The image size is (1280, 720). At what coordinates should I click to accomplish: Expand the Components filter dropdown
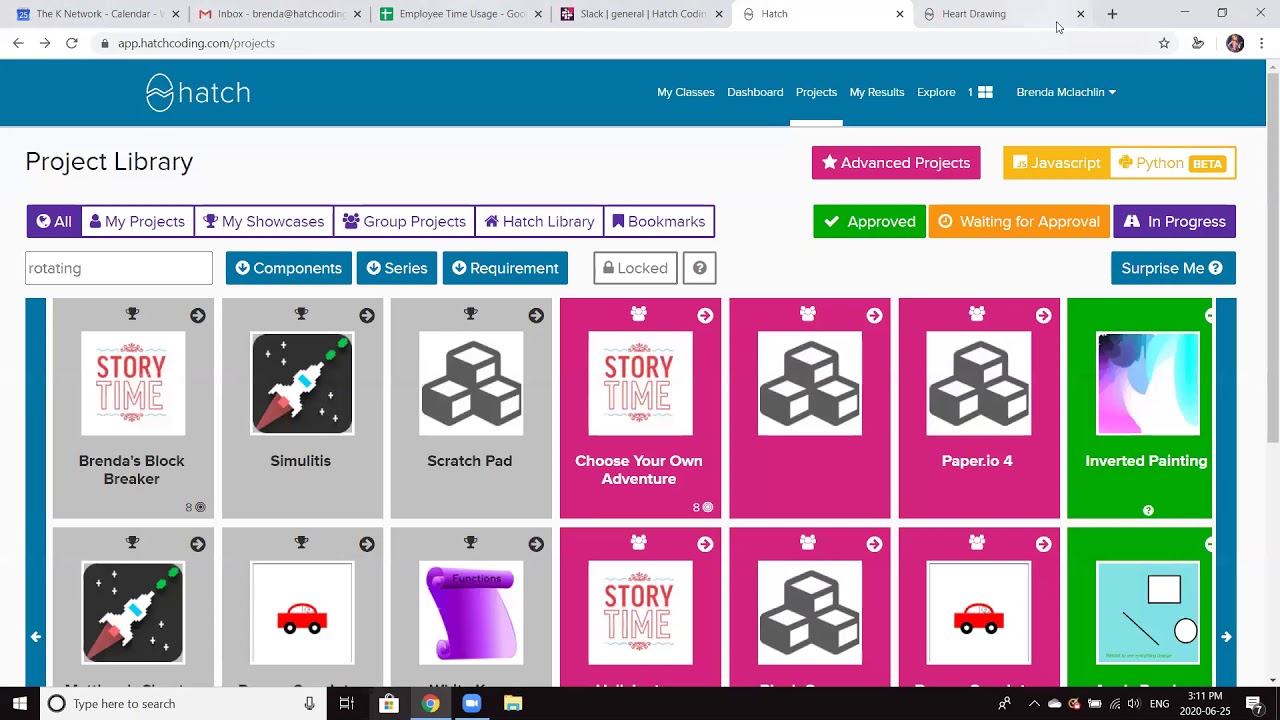coord(288,268)
